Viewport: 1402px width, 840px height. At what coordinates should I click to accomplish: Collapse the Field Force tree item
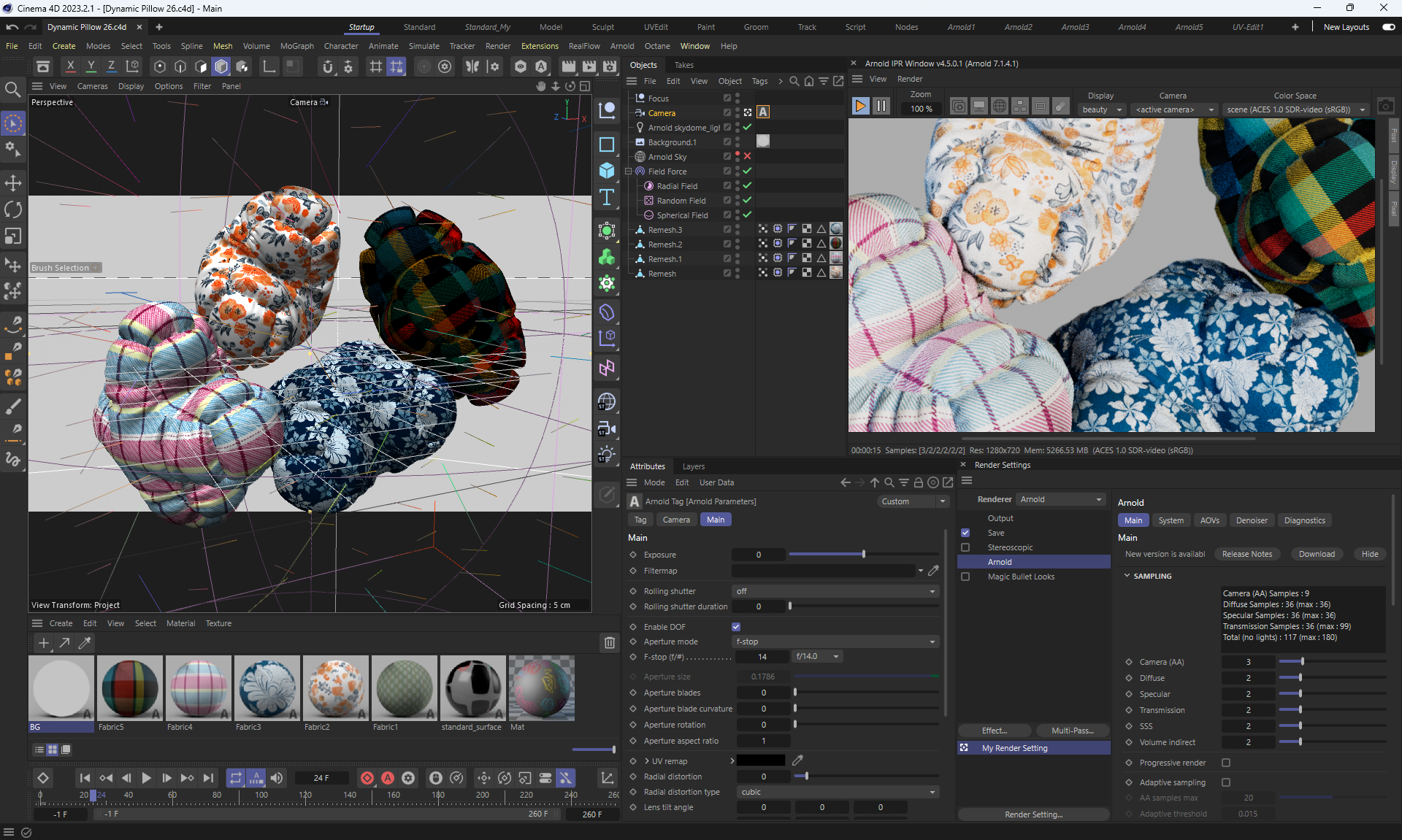tap(628, 172)
